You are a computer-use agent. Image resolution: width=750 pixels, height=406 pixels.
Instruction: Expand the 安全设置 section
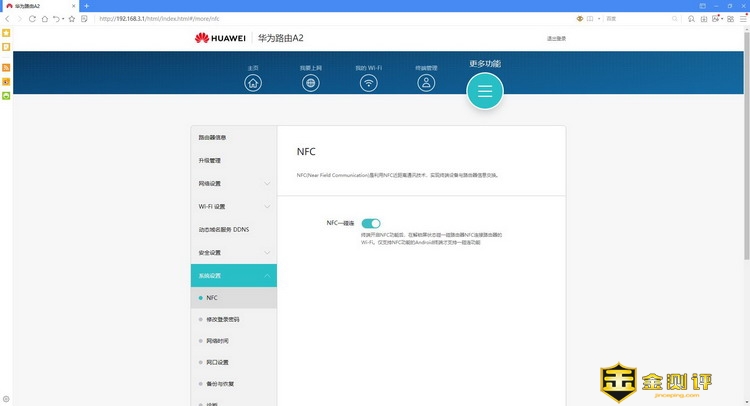(233, 252)
